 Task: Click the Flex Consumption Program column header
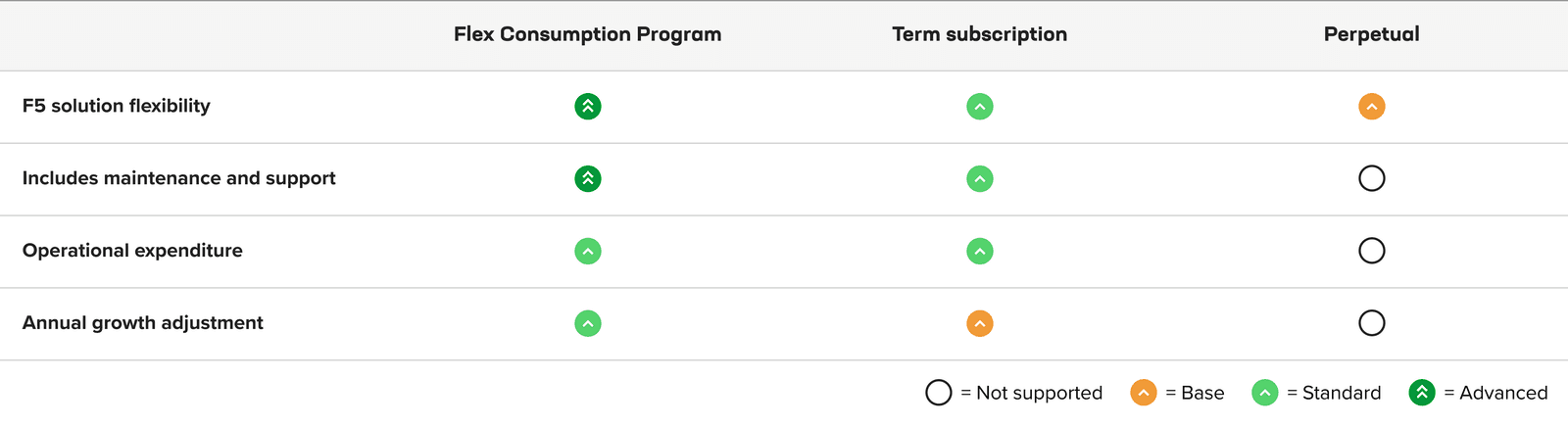pyautogui.click(x=587, y=34)
